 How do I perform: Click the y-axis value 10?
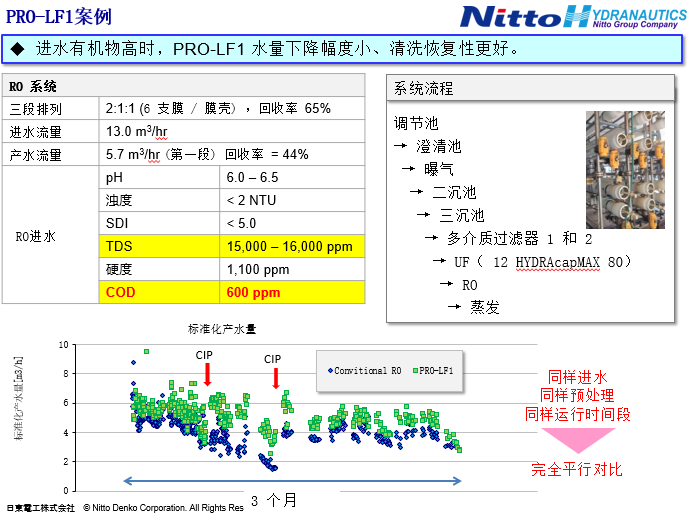coord(64,345)
